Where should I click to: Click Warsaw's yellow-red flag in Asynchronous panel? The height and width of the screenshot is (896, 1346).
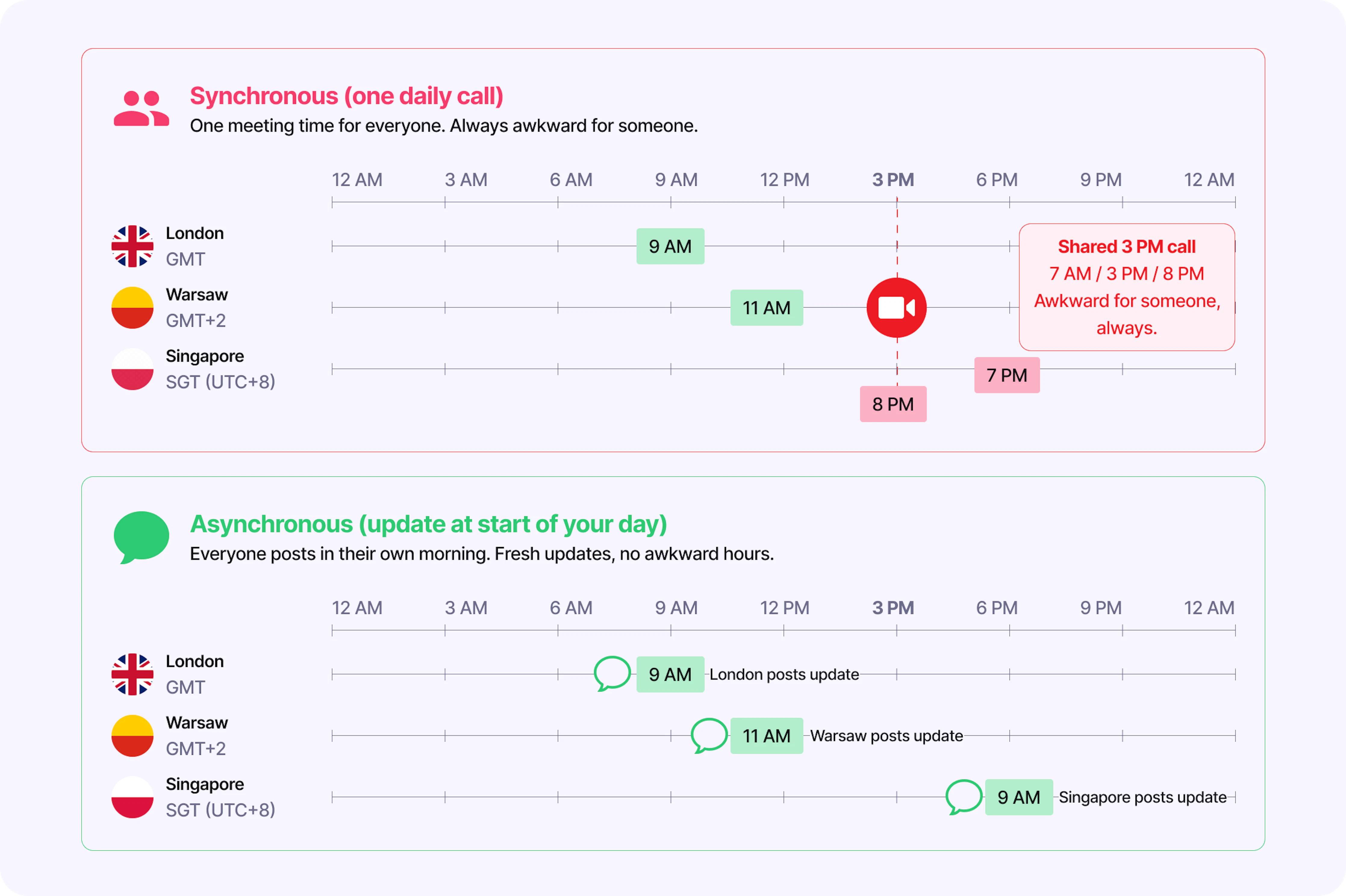132,736
